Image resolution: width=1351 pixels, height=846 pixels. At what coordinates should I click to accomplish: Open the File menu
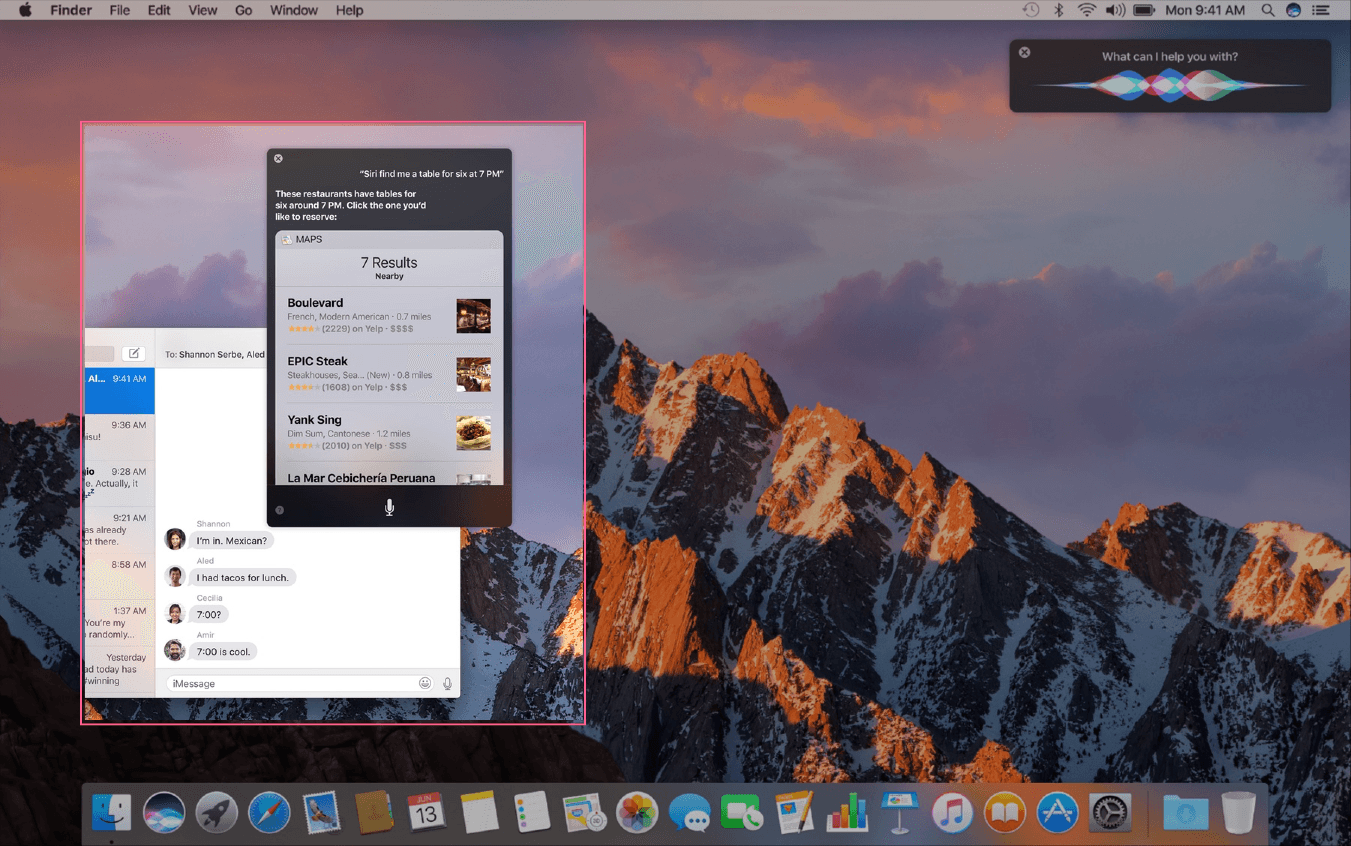coord(119,10)
